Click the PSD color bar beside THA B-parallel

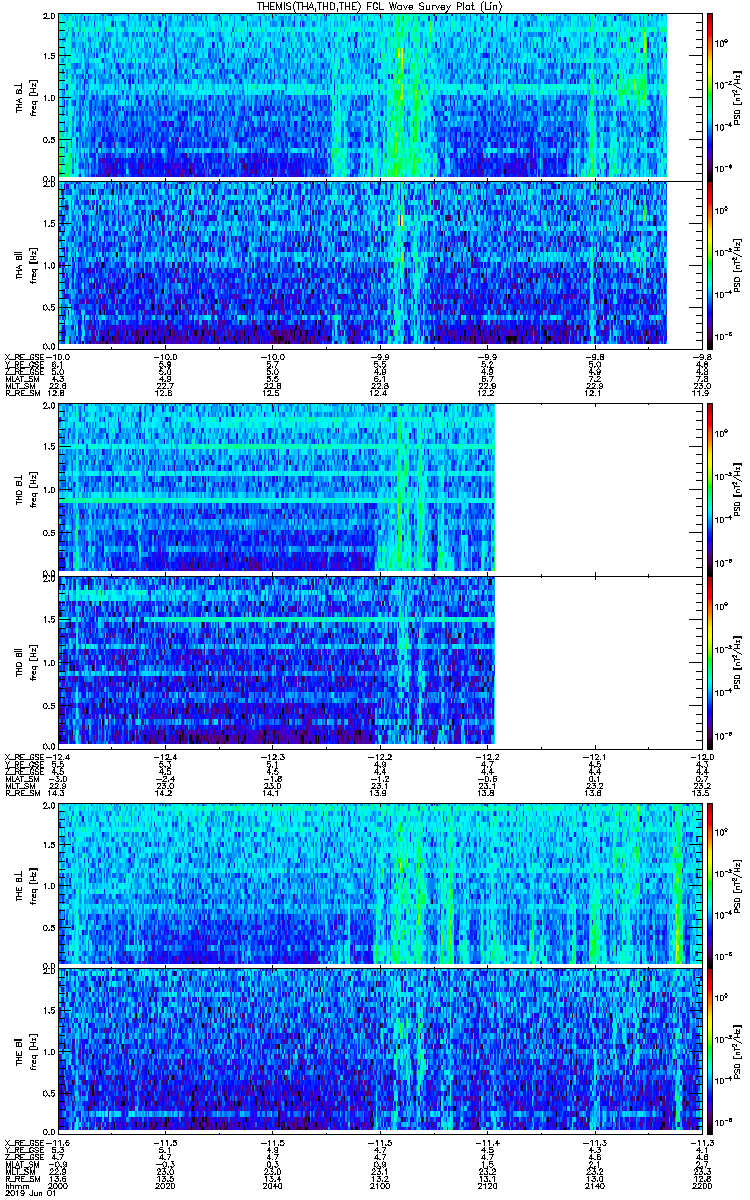(711, 263)
